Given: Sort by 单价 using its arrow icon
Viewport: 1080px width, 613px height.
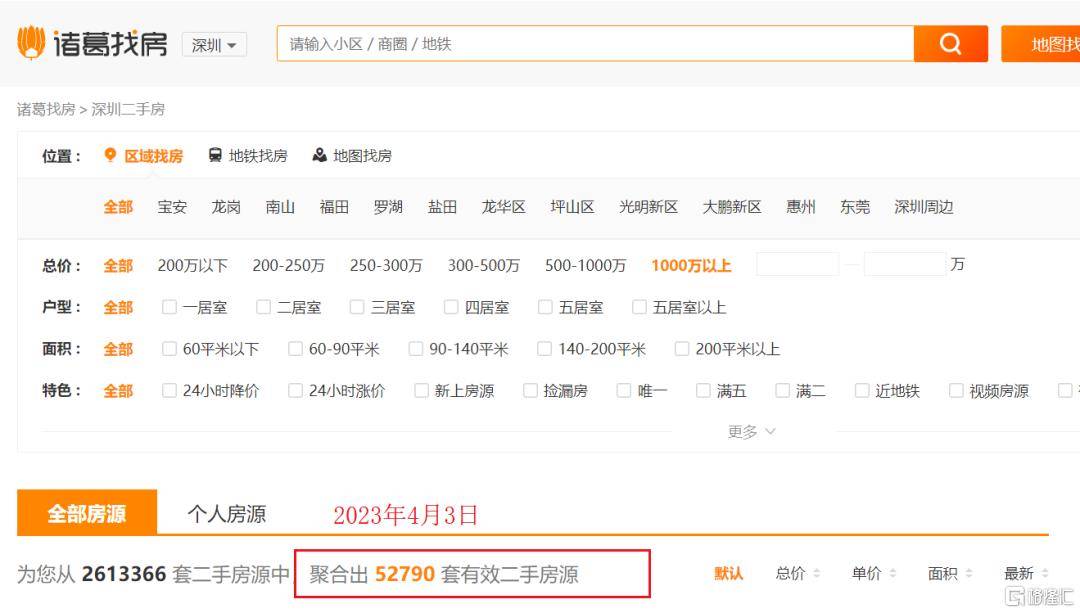Looking at the screenshot, I should coord(892,574).
